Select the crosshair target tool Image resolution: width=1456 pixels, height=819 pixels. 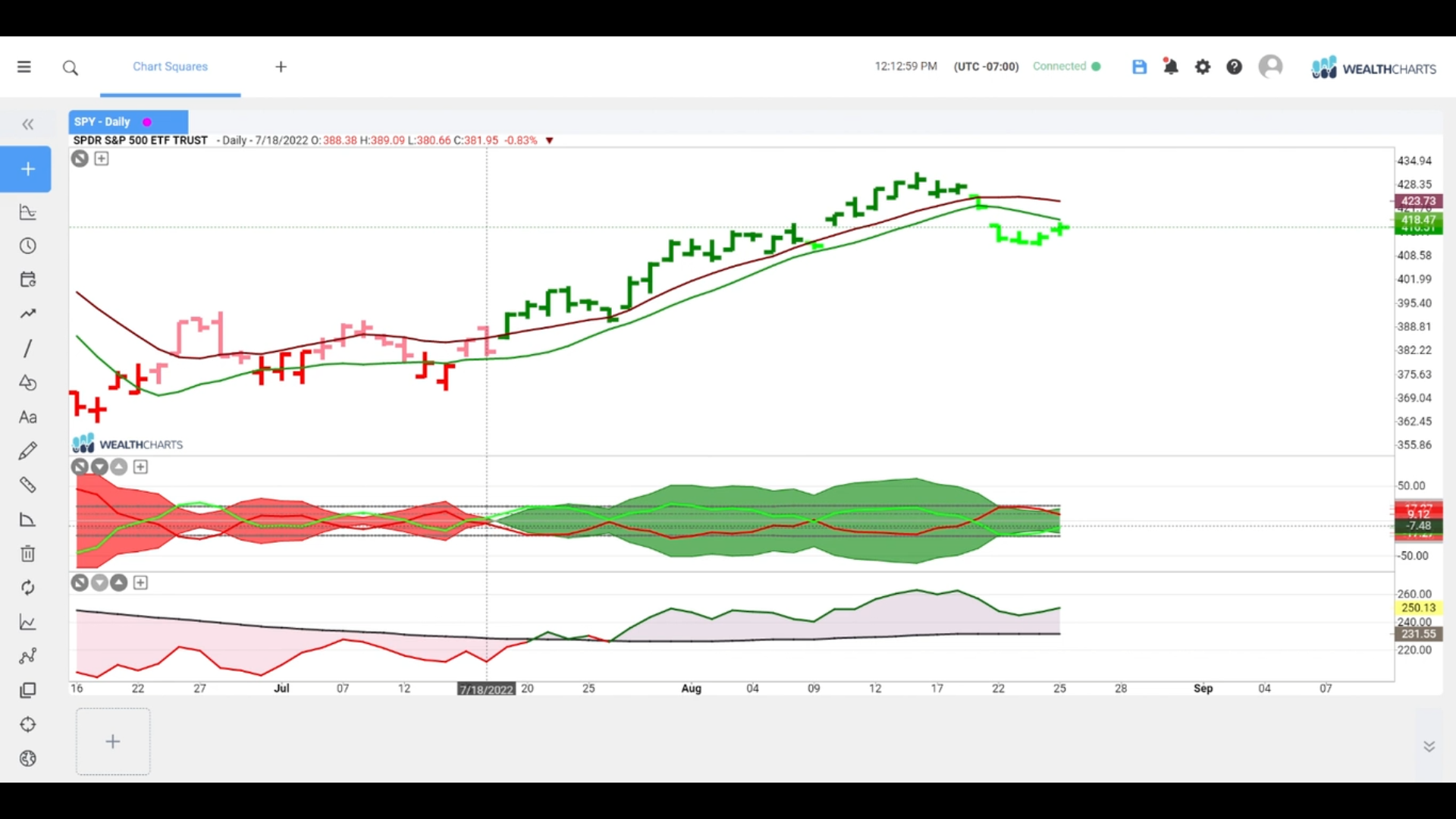tap(28, 725)
